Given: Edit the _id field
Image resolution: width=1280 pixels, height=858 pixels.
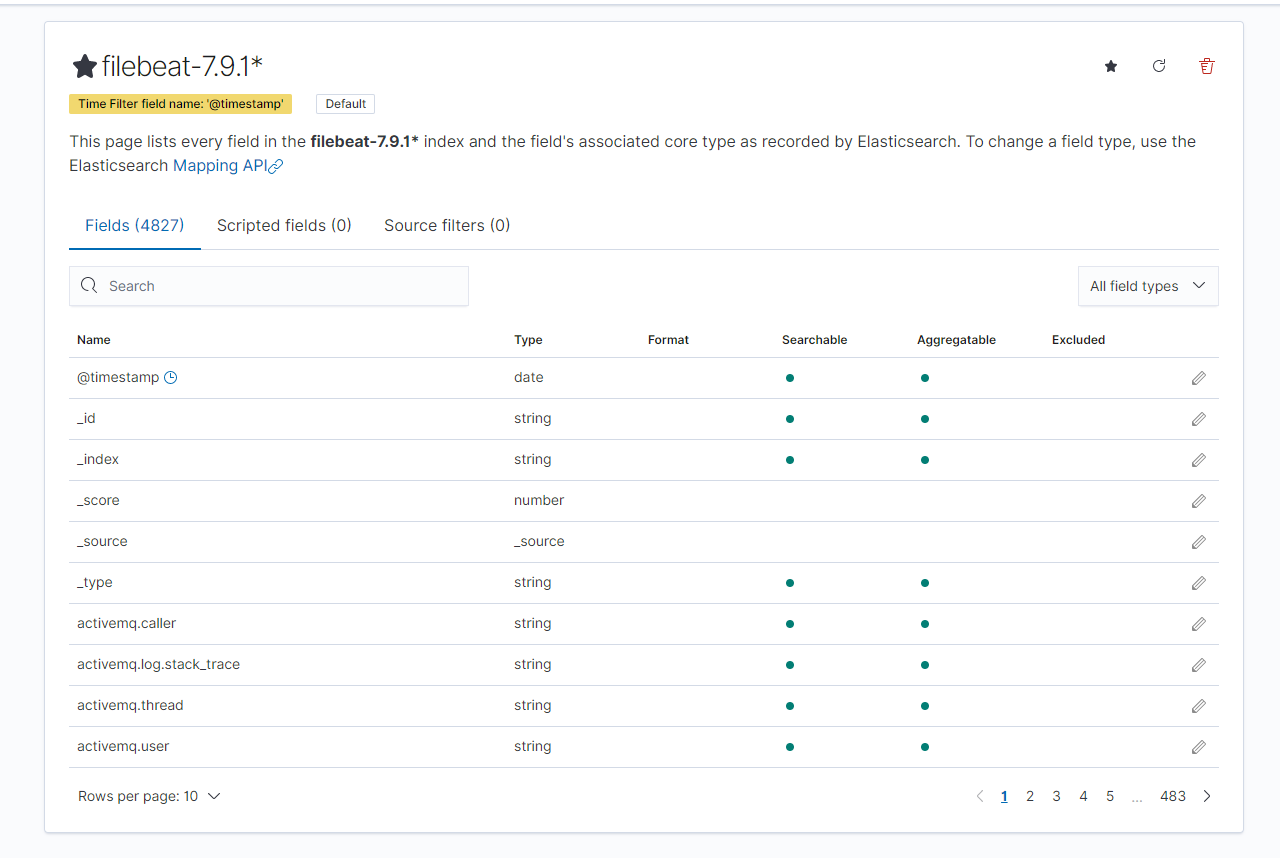Looking at the screenshot, I should [x=1198, y=419].
